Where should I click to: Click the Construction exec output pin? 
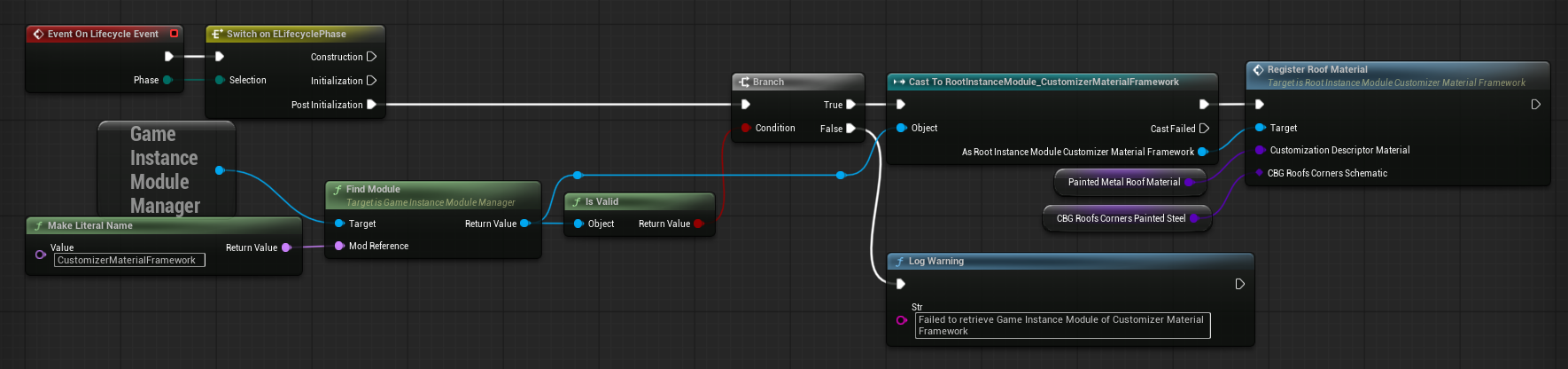click(372, 57)
